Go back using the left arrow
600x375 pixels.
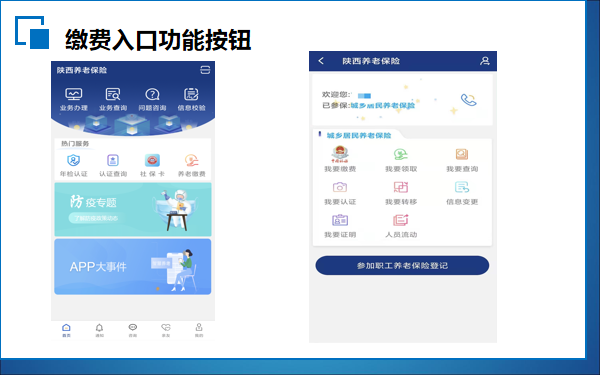[x=321, y=61]
